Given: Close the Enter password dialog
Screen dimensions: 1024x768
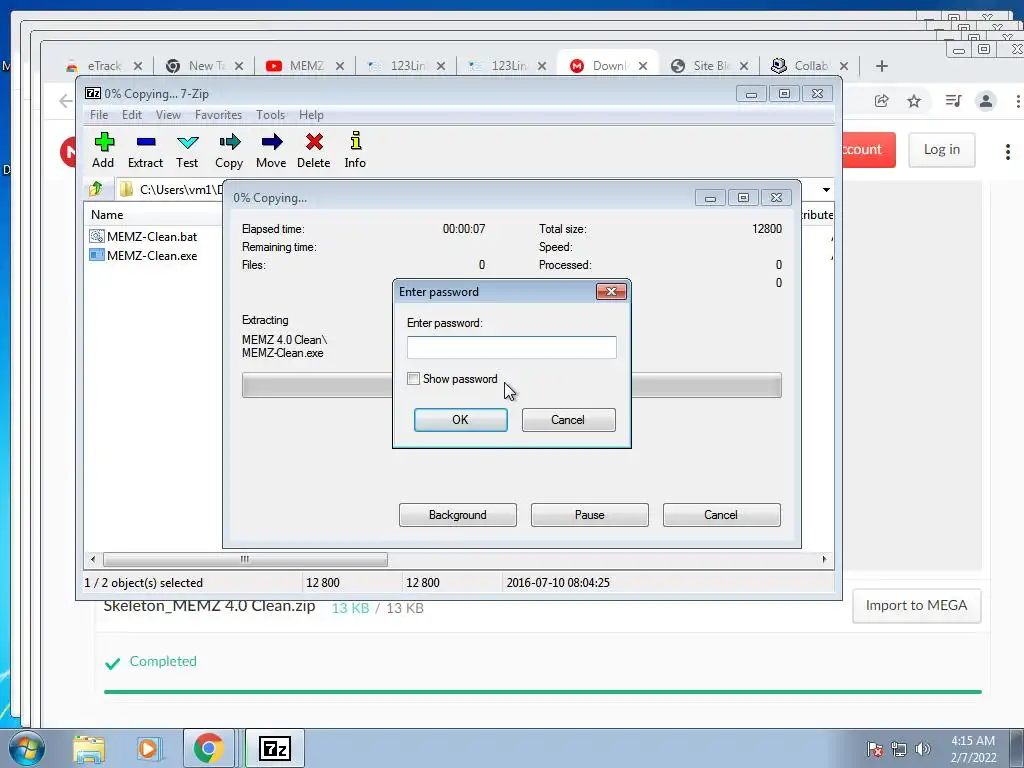Looking at the screenshot, I should click(611, 291).
